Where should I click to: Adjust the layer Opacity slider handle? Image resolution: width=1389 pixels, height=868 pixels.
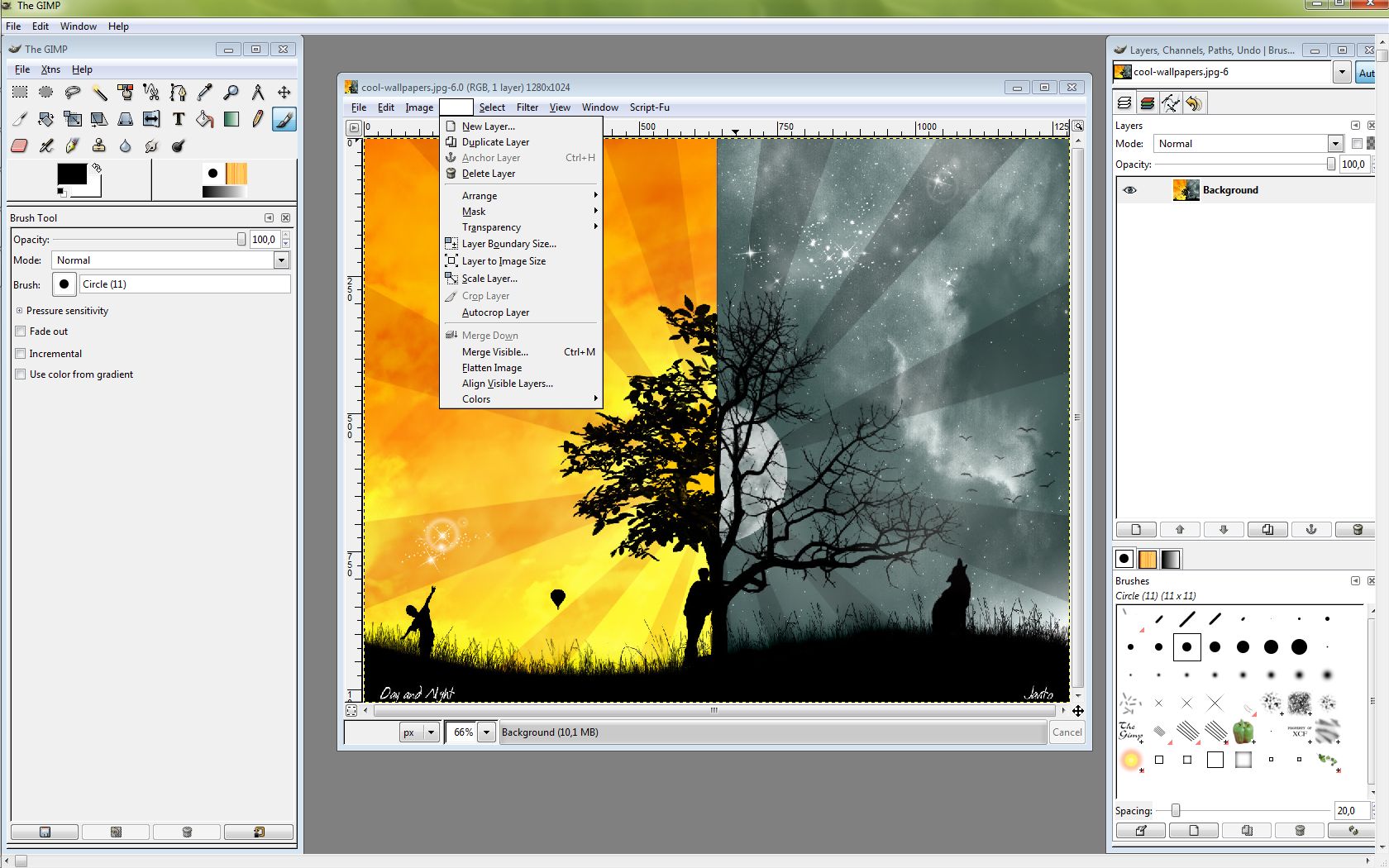click(1330, 165)
